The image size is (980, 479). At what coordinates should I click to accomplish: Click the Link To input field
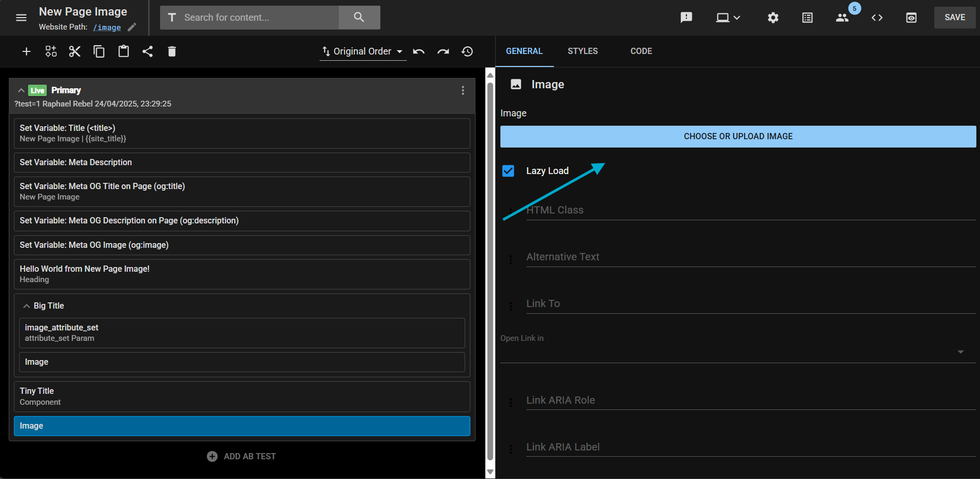coord(751,304)
